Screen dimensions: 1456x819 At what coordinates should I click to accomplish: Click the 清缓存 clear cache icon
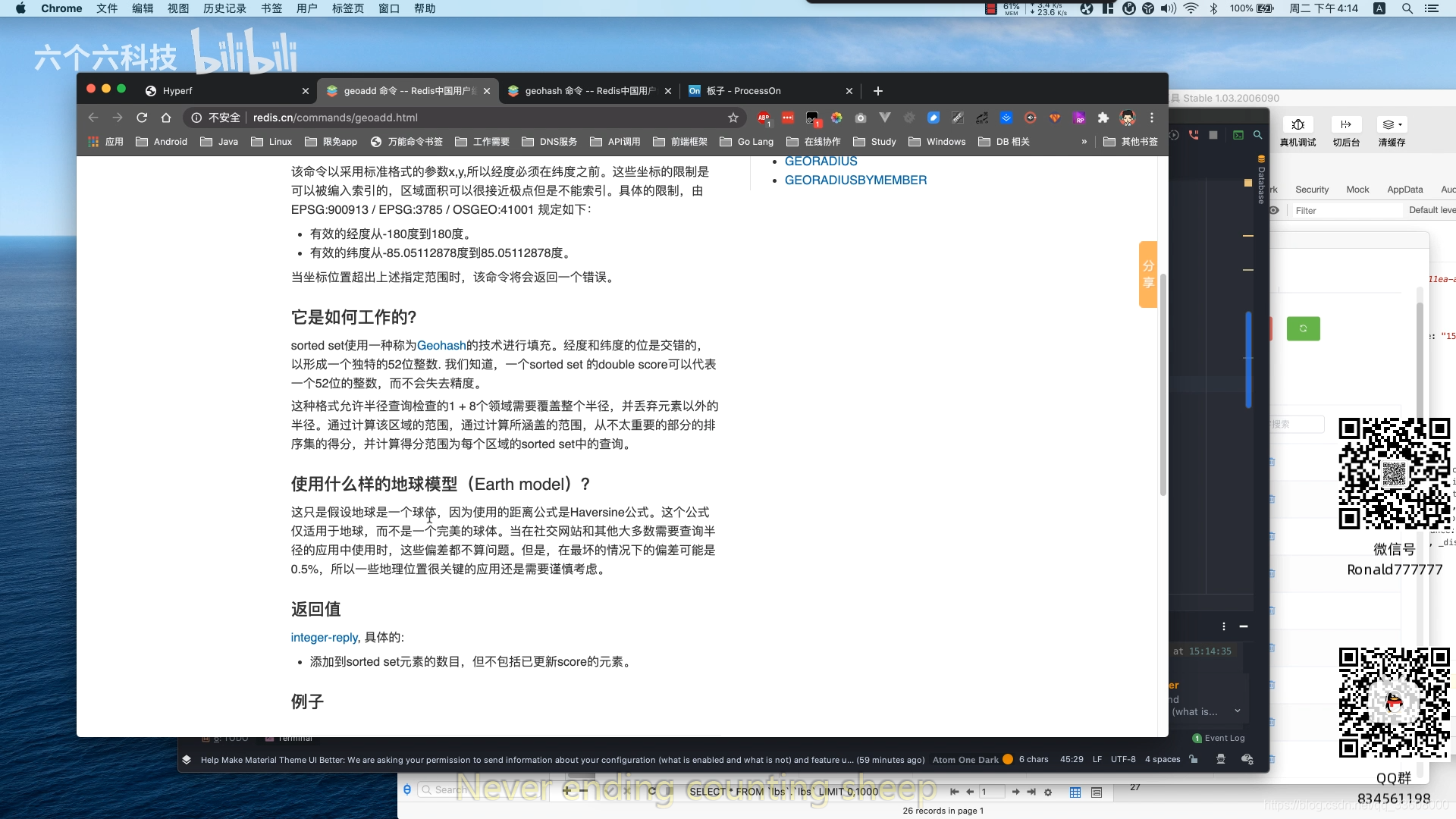[1388, 124]
